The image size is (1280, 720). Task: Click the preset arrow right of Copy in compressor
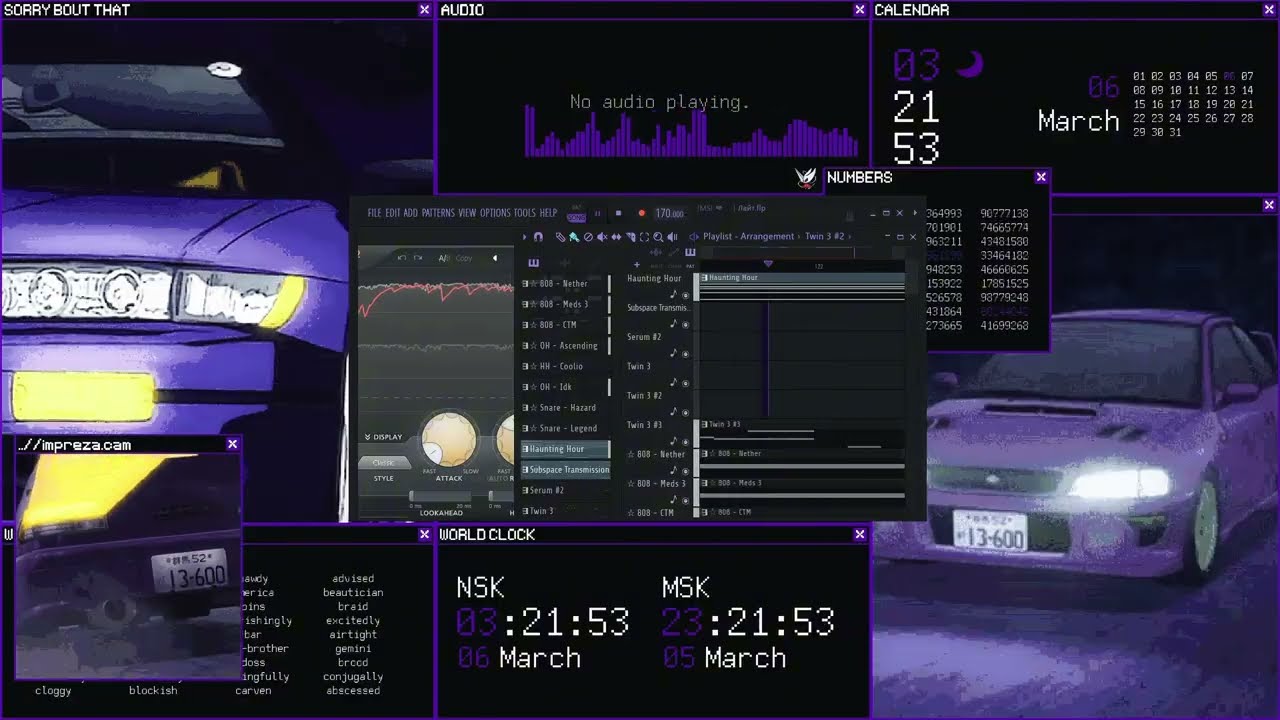494,258
